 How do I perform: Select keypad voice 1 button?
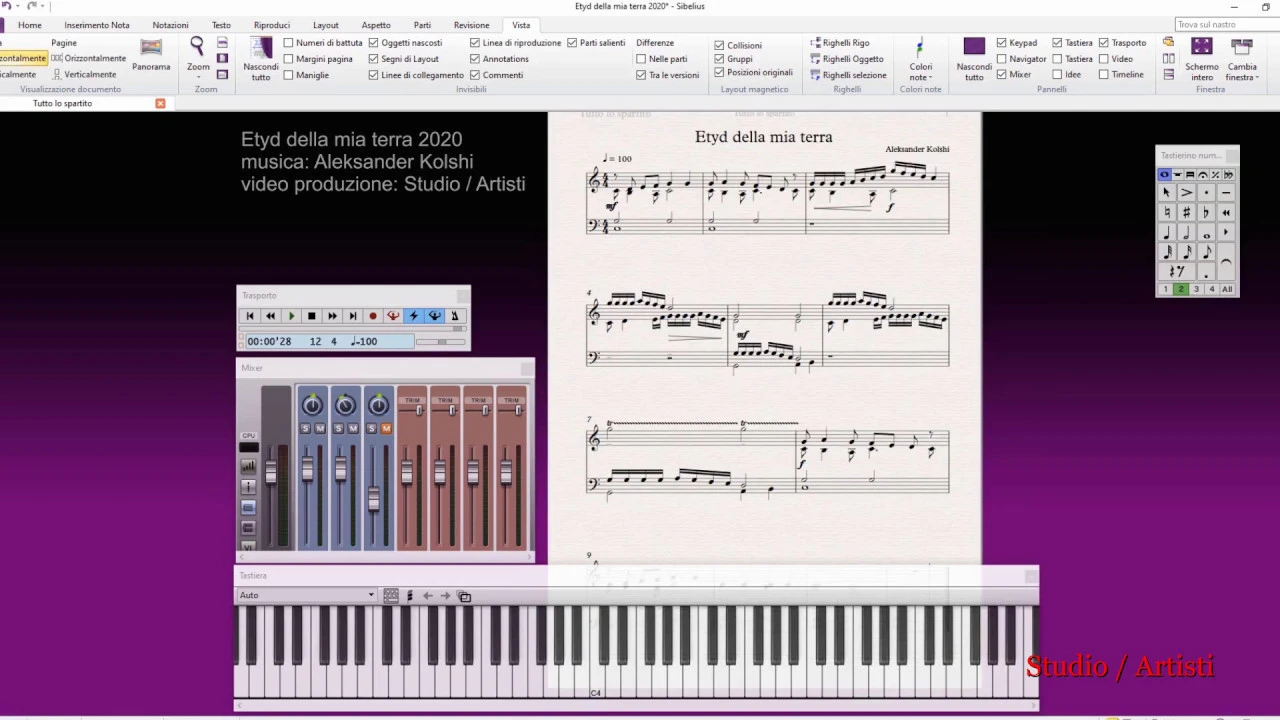tap(1165, 289)
